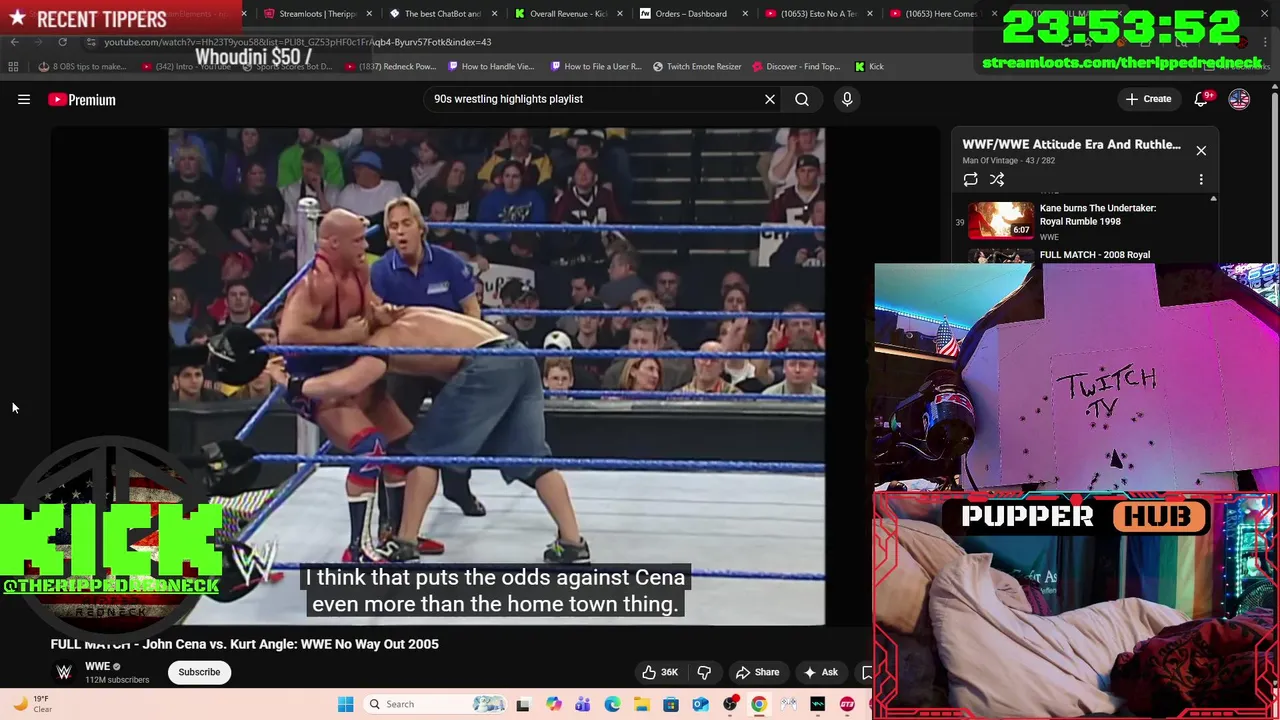The height and width of the screenshot is (720, 1280).
Task: Open Microsoft Teams from the taskbar
Action: (582, 704)
